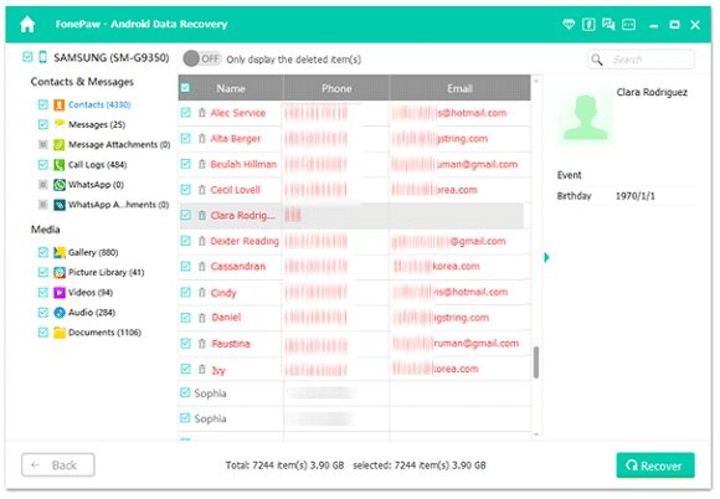
Task: Click the Birthday value 1970/1/1
Action: coord(635,196)
